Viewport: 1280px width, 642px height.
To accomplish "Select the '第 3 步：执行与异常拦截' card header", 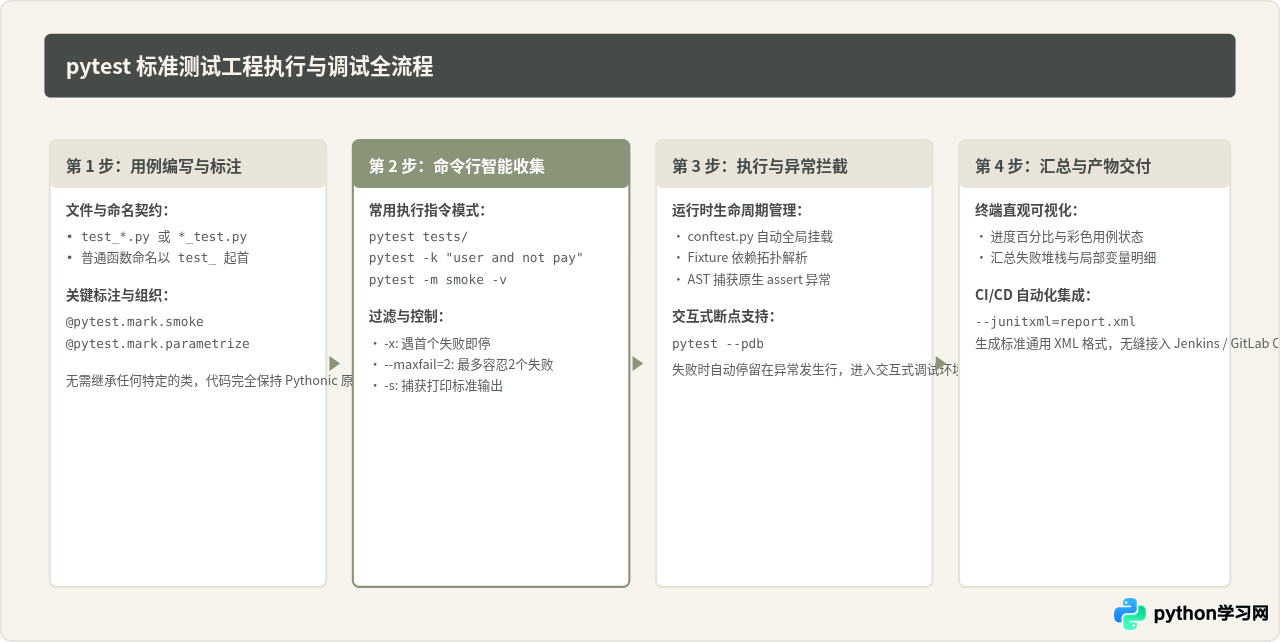I will coord(794,164).
